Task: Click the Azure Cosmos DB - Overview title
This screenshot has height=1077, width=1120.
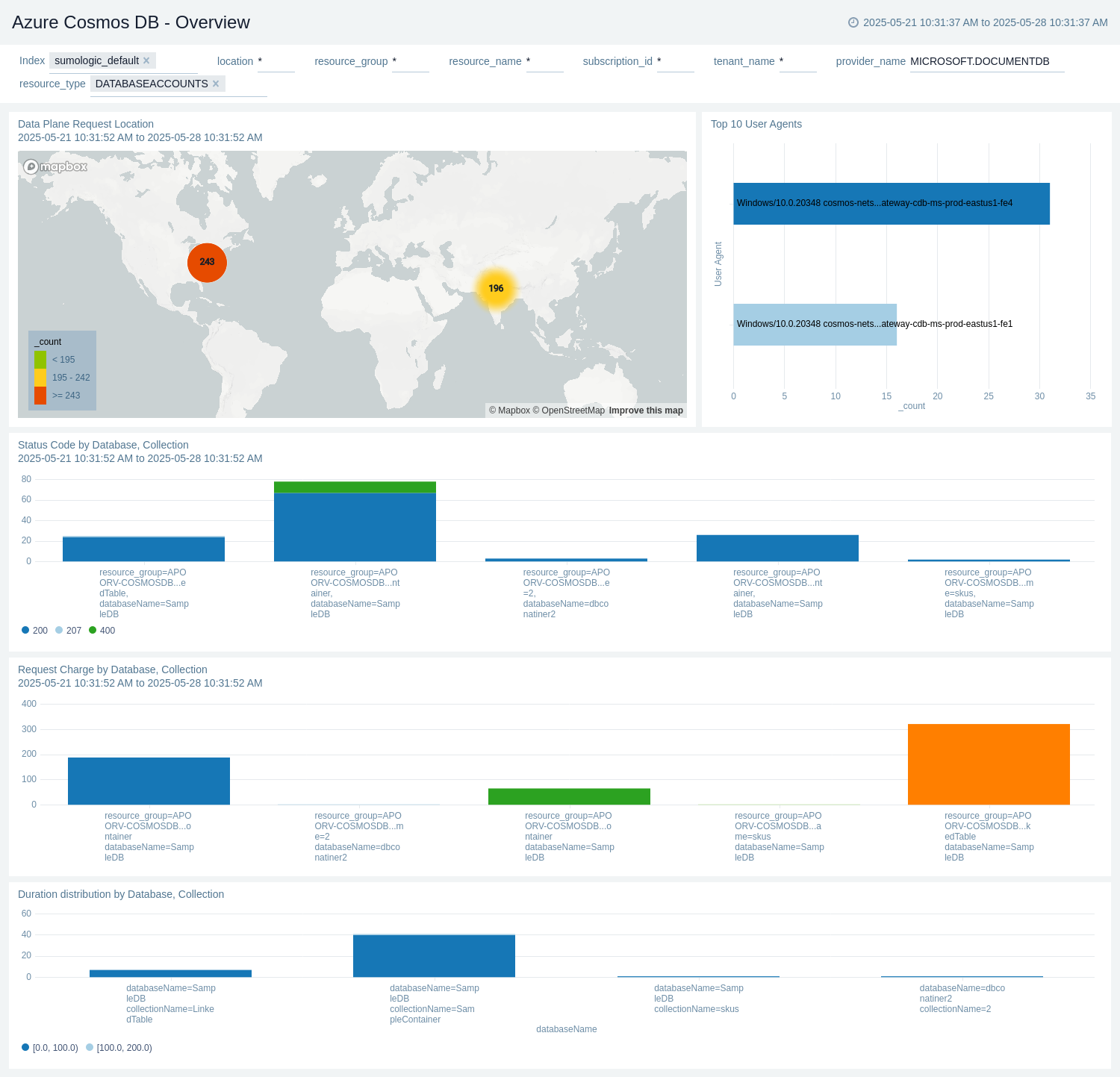Action: (x=131, y=22)
